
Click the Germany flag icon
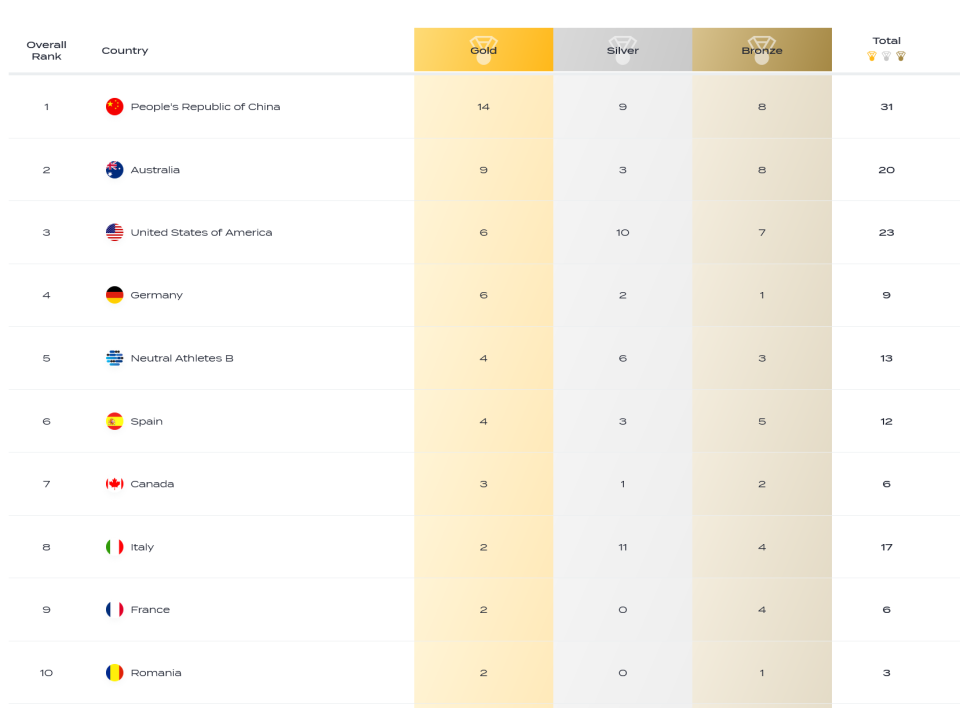114,295
